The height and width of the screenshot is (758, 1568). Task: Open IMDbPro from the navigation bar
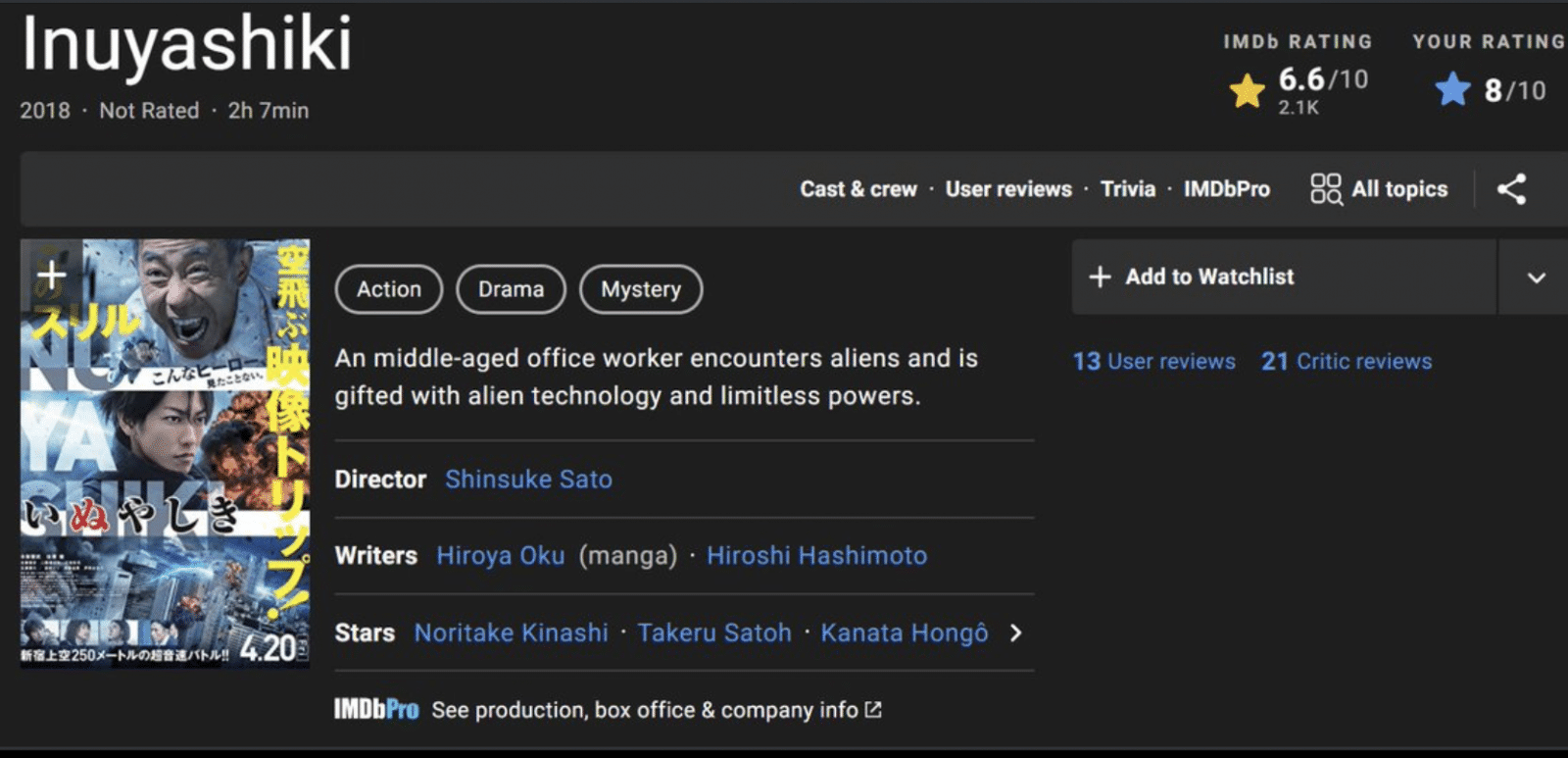pos(1227,189)
